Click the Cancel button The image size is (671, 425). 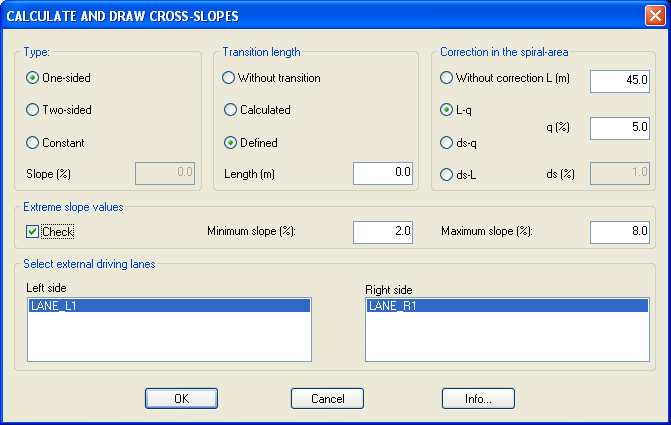click(327, 398)
